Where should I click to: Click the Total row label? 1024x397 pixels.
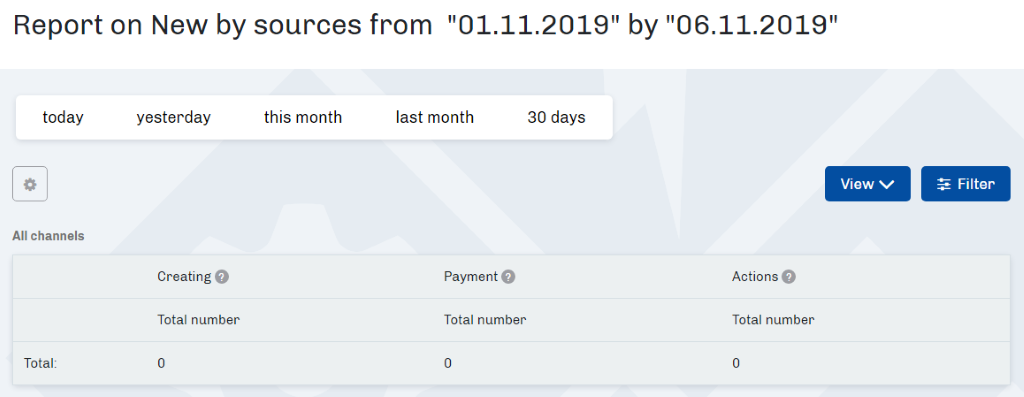click(x=40, y=363)
